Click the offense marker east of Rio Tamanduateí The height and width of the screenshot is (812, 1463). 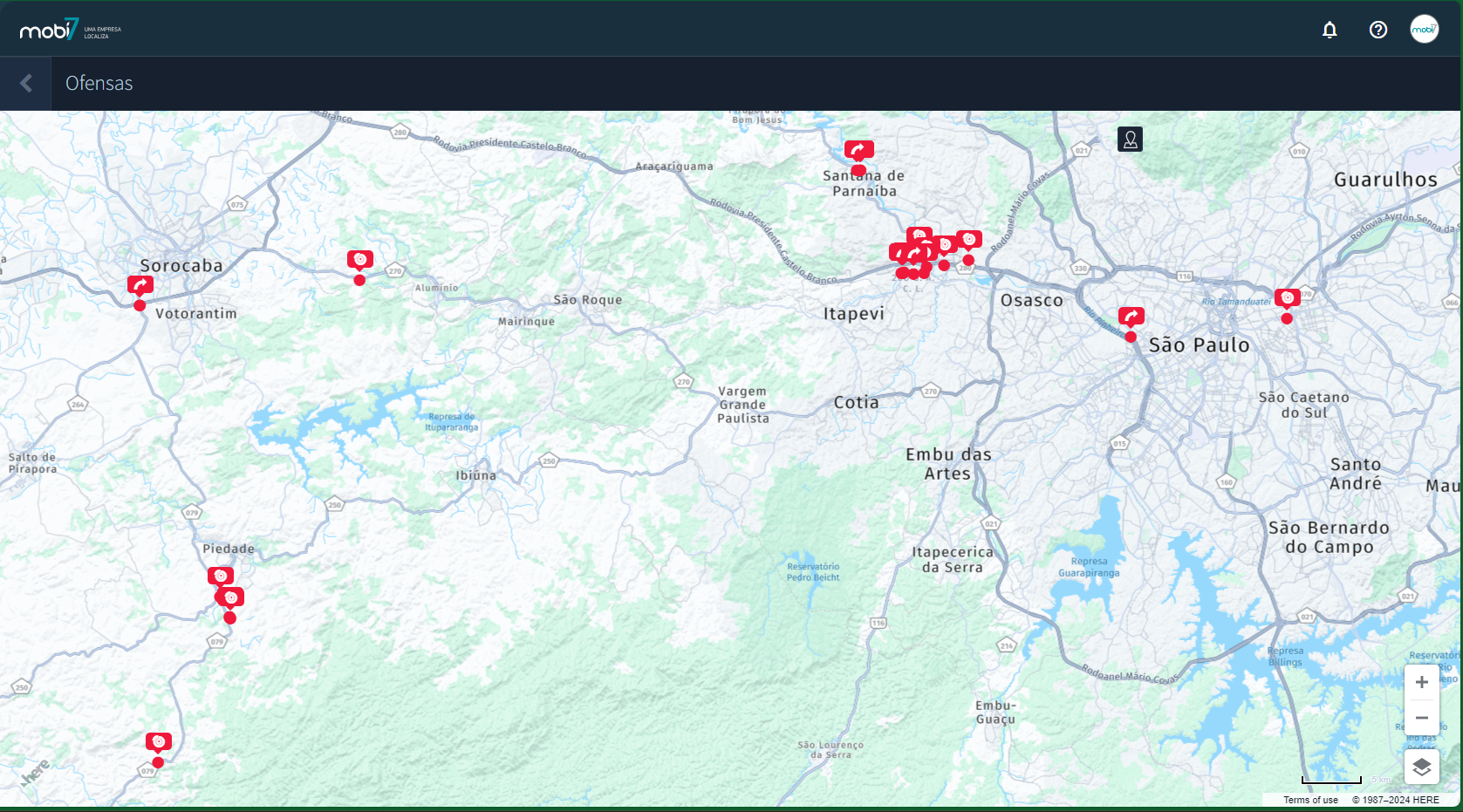pos(1287,298)
